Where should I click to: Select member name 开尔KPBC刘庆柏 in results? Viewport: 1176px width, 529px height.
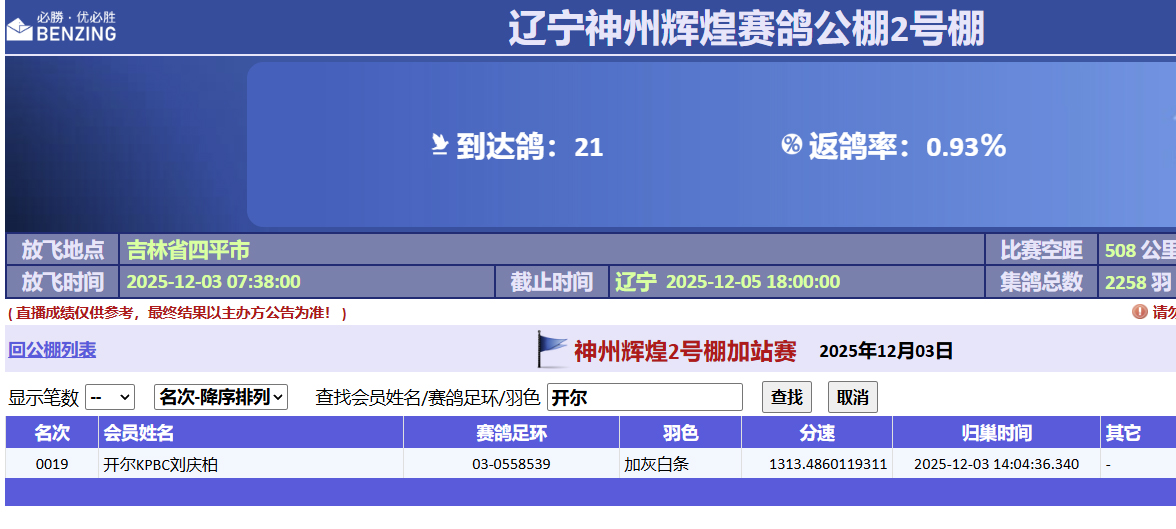160,464
